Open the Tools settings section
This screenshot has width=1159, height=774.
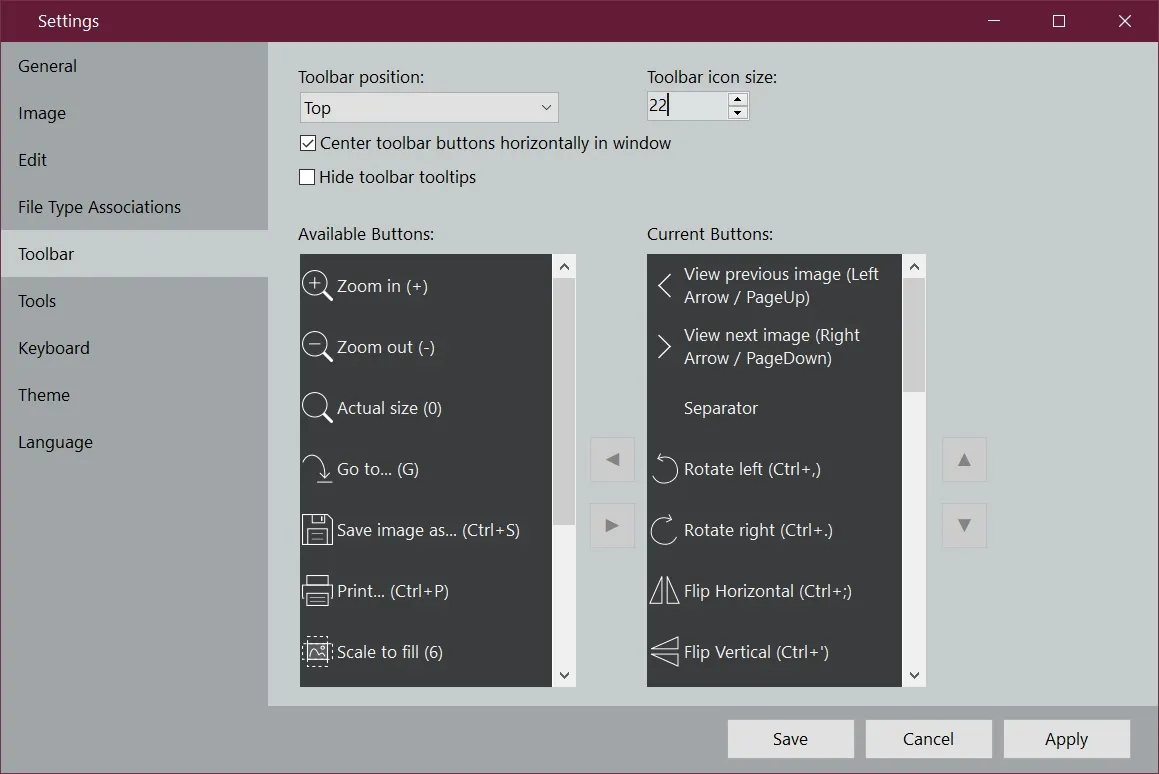(x=134, y=301)
